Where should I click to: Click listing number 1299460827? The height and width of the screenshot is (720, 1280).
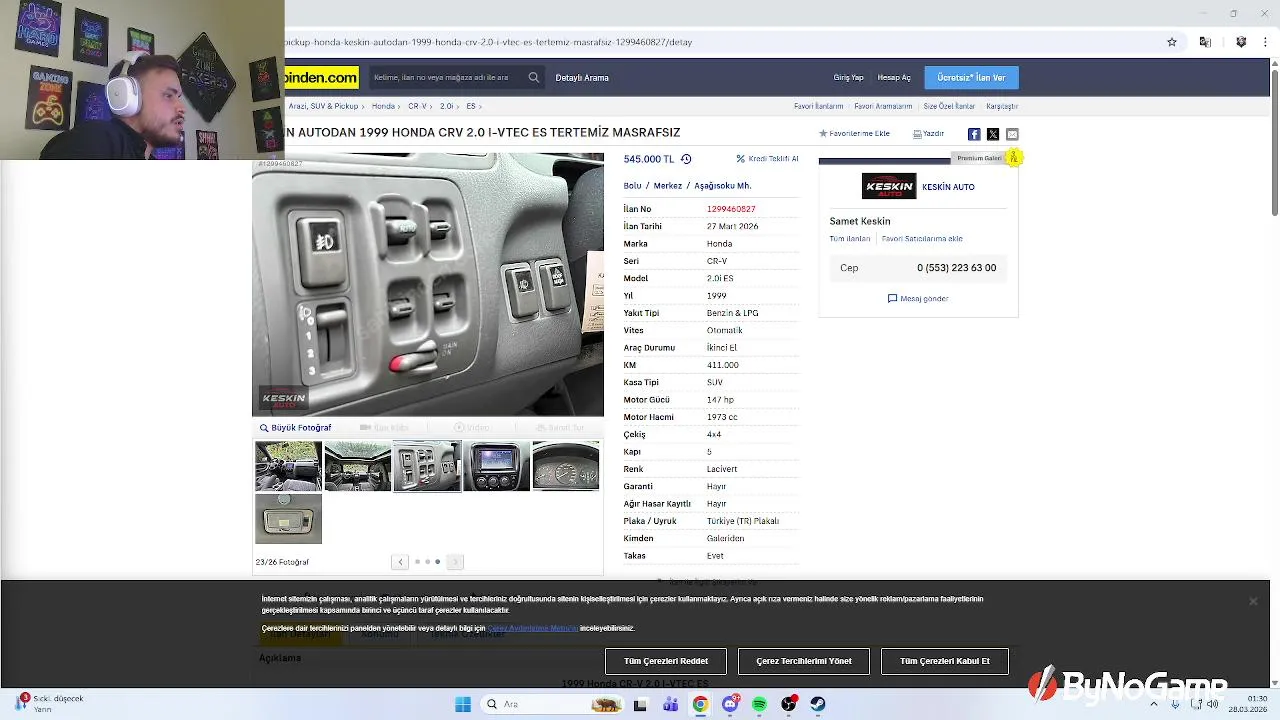(731, 209)
